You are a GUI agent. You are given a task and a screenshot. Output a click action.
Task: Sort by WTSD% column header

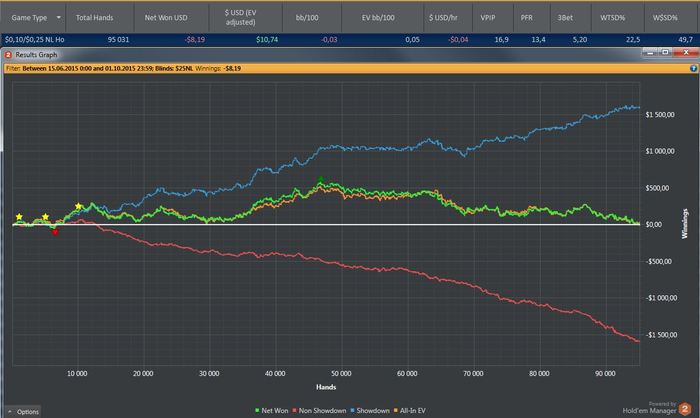pos(612,18)
